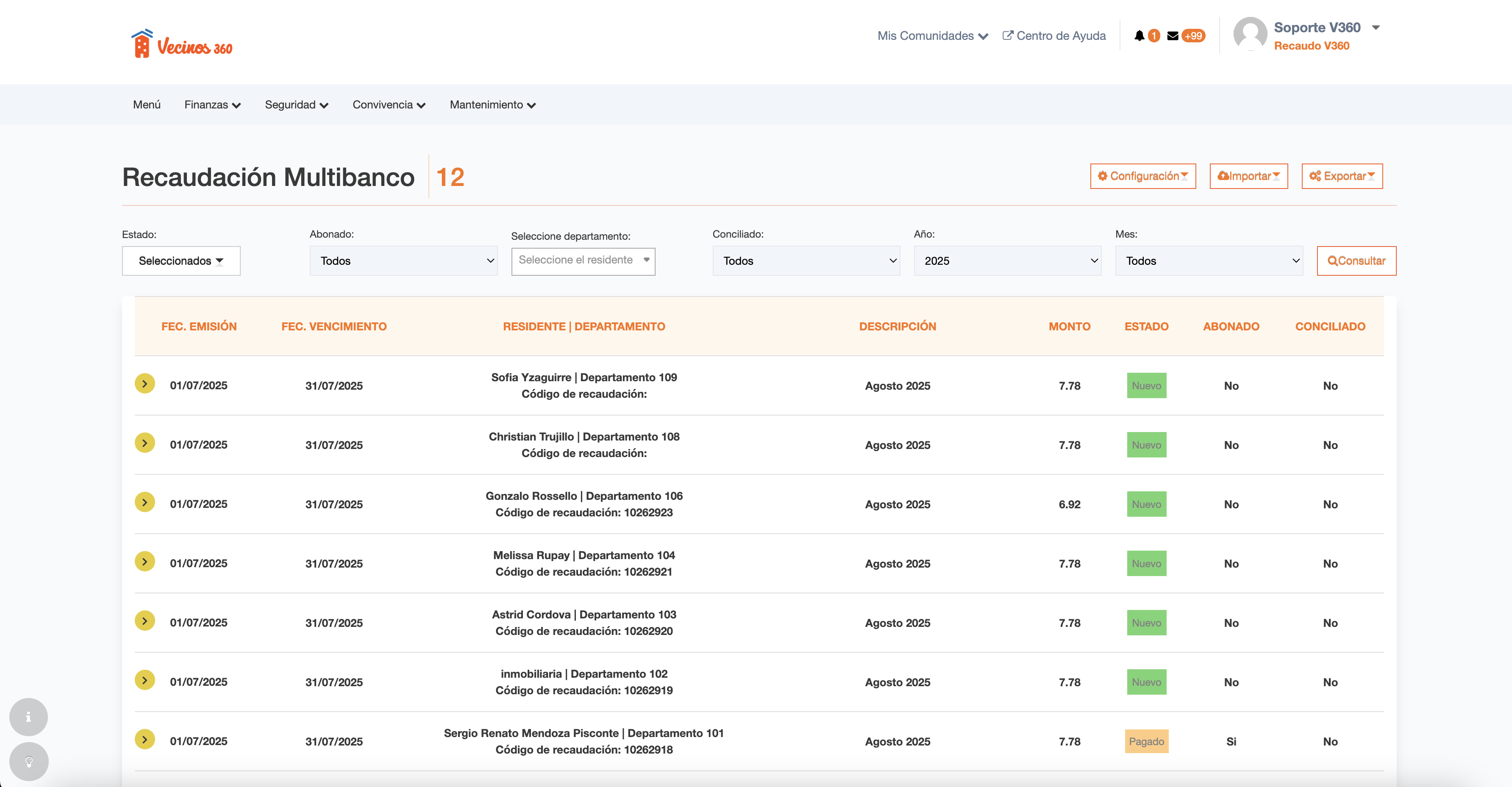Open the Conciliado filter dropdown

click(x=806, y=260)
